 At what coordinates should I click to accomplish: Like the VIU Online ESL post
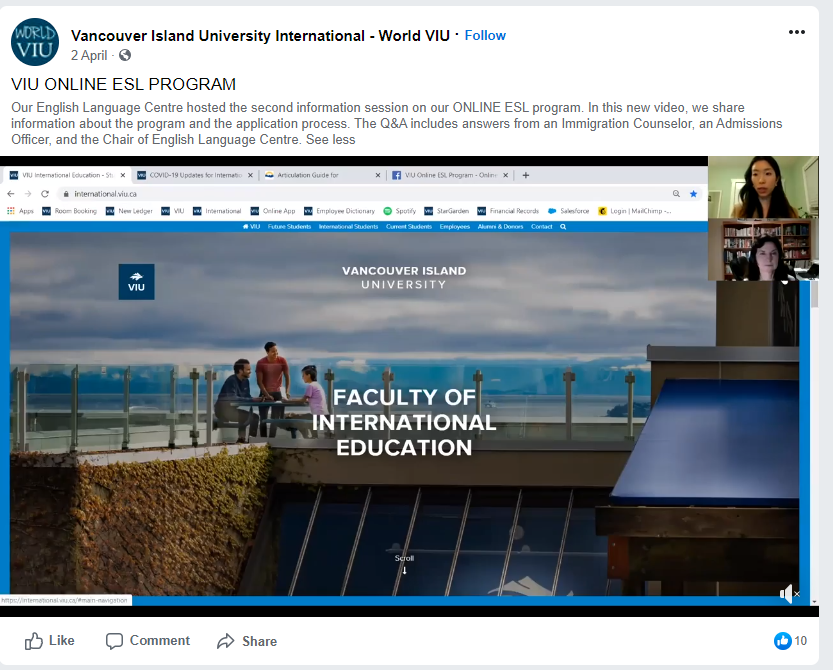(x=49, y=641)
